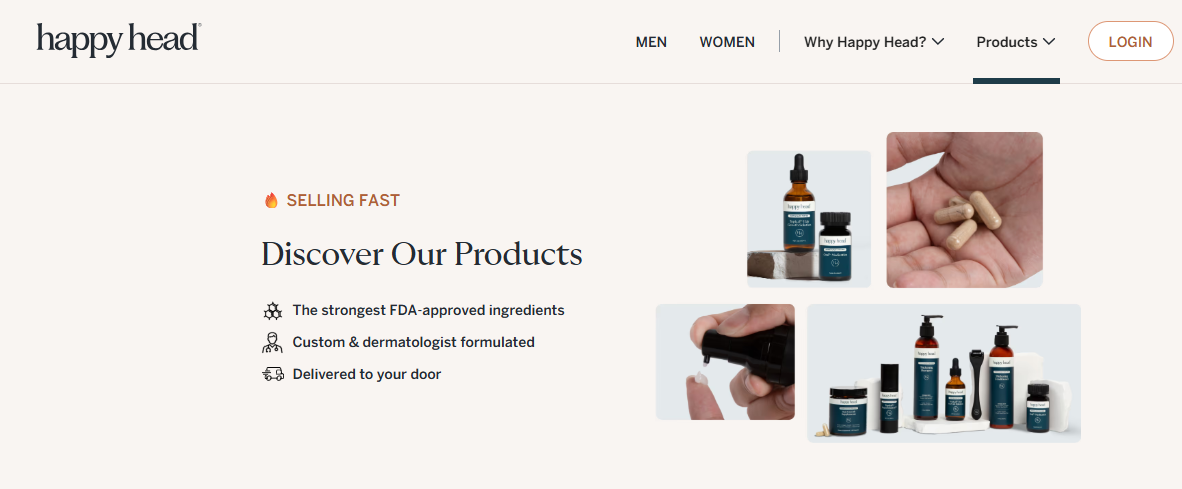Open the dropper bottle and jar image
This screenshot has height=489, width=1182.
[809, 219]
